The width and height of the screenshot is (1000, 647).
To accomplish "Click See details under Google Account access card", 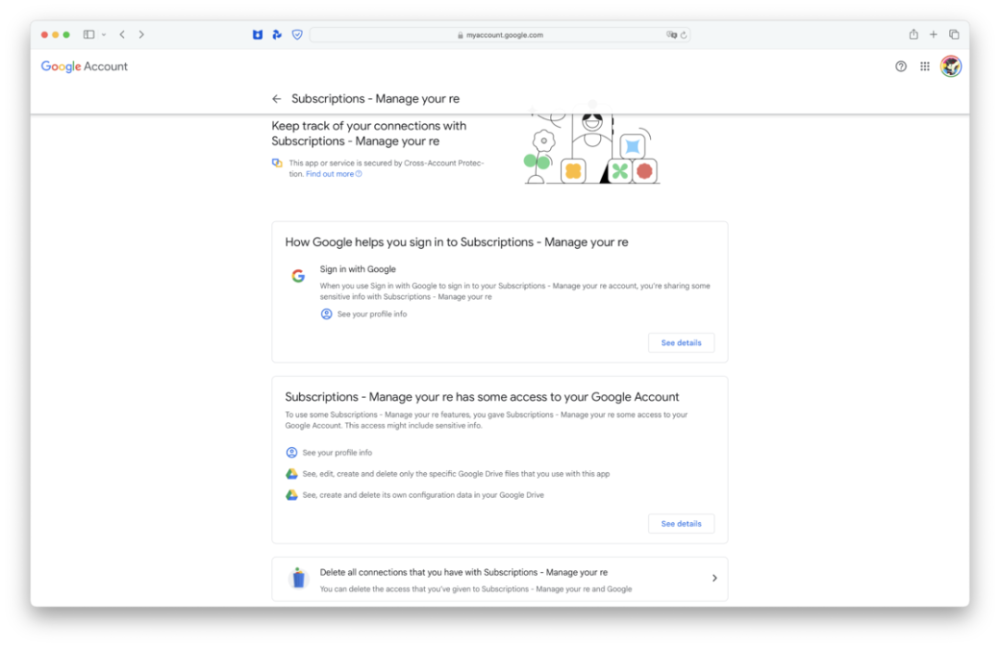I will [x=681, y=524].
